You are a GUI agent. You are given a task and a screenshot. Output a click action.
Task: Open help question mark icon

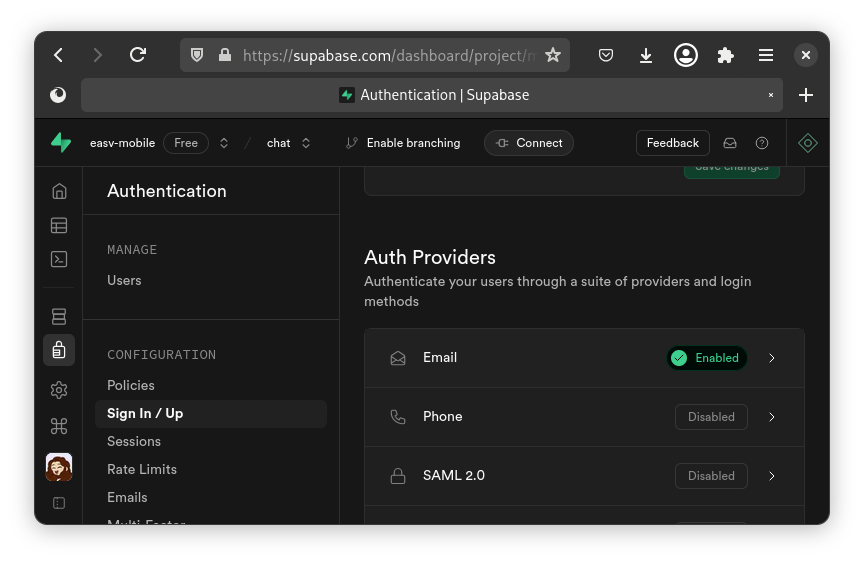762,143
